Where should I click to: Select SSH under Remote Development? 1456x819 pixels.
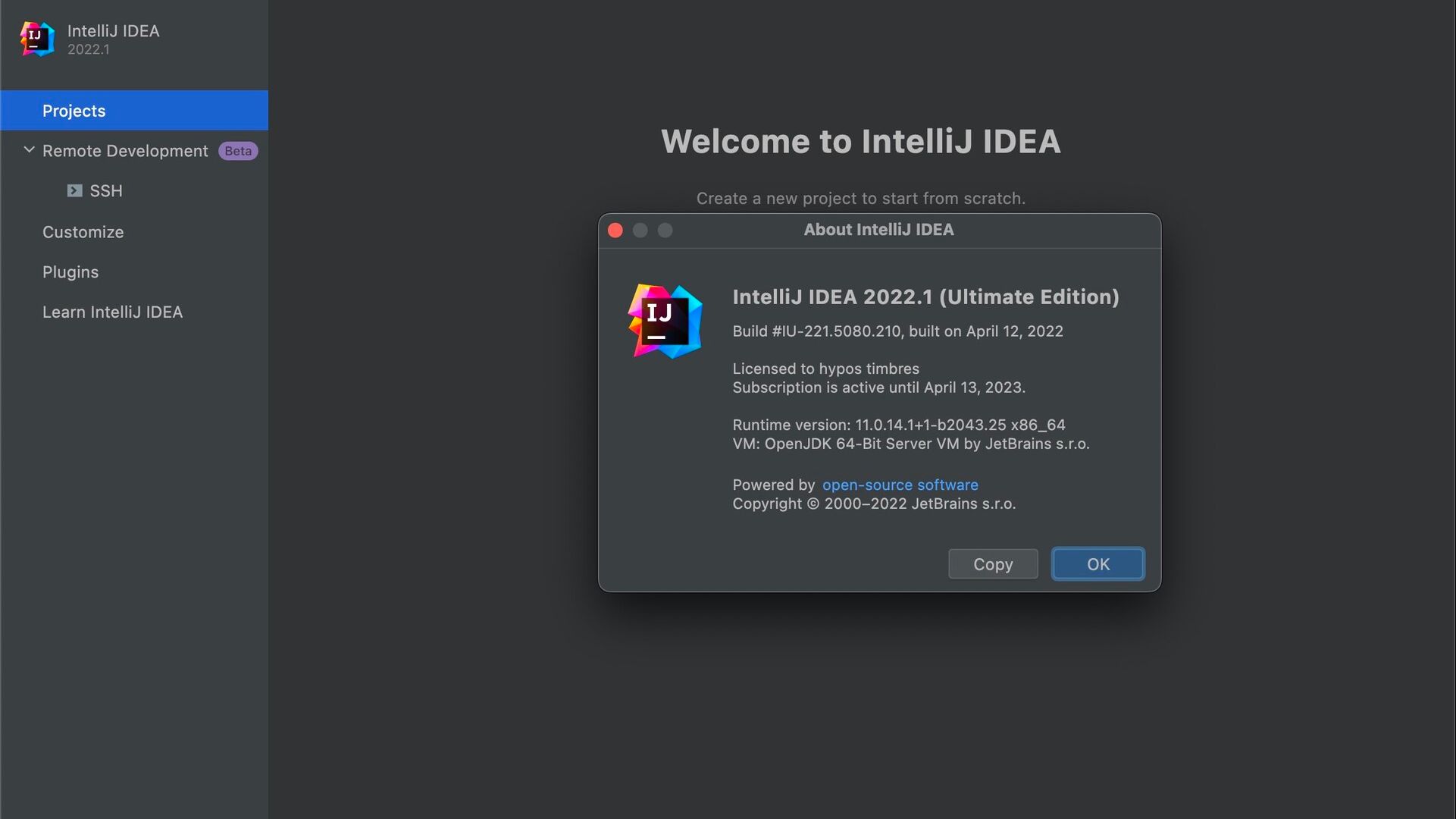[106, 191]
